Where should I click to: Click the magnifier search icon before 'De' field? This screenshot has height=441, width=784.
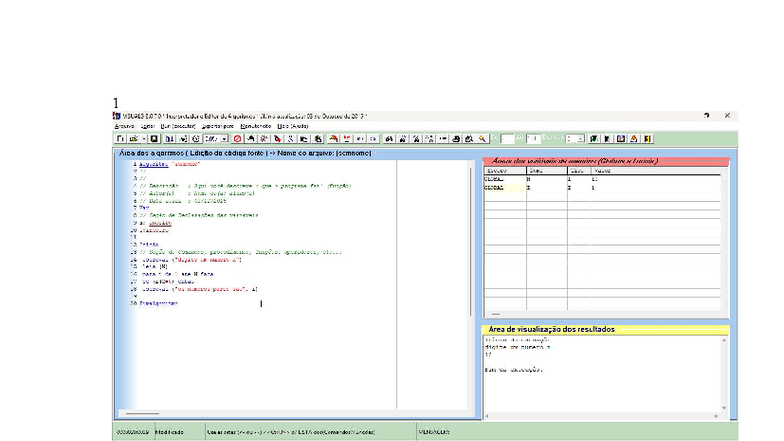point(482,138)
